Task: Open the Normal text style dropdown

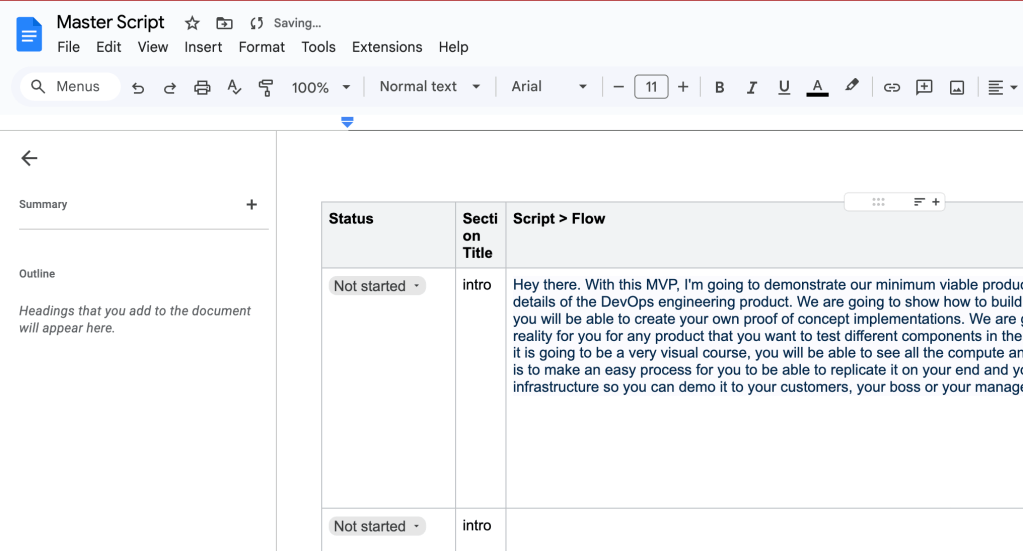Action: click(430, 87)
